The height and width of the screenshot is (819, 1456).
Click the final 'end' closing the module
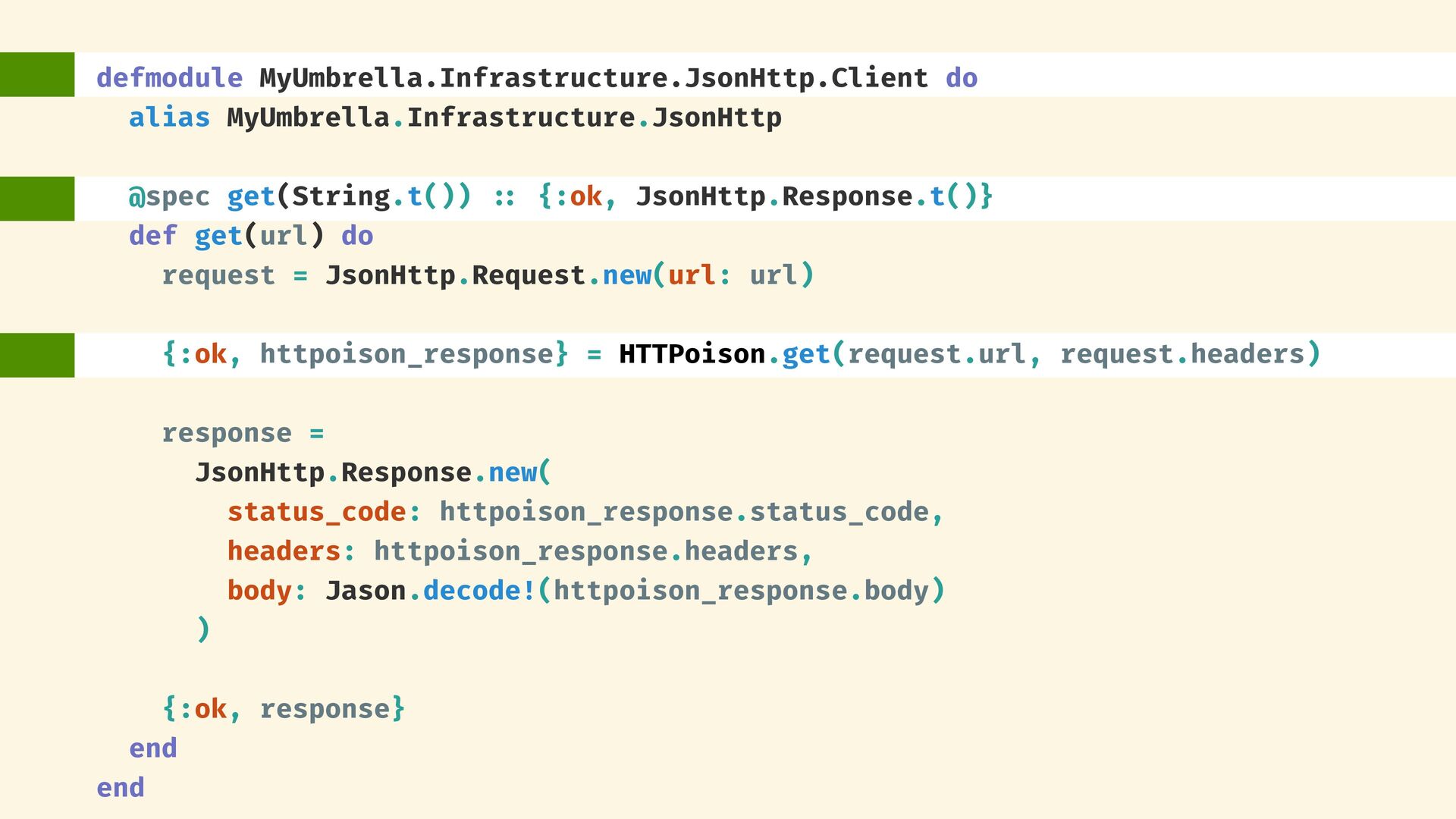click(x=120, y=788)
